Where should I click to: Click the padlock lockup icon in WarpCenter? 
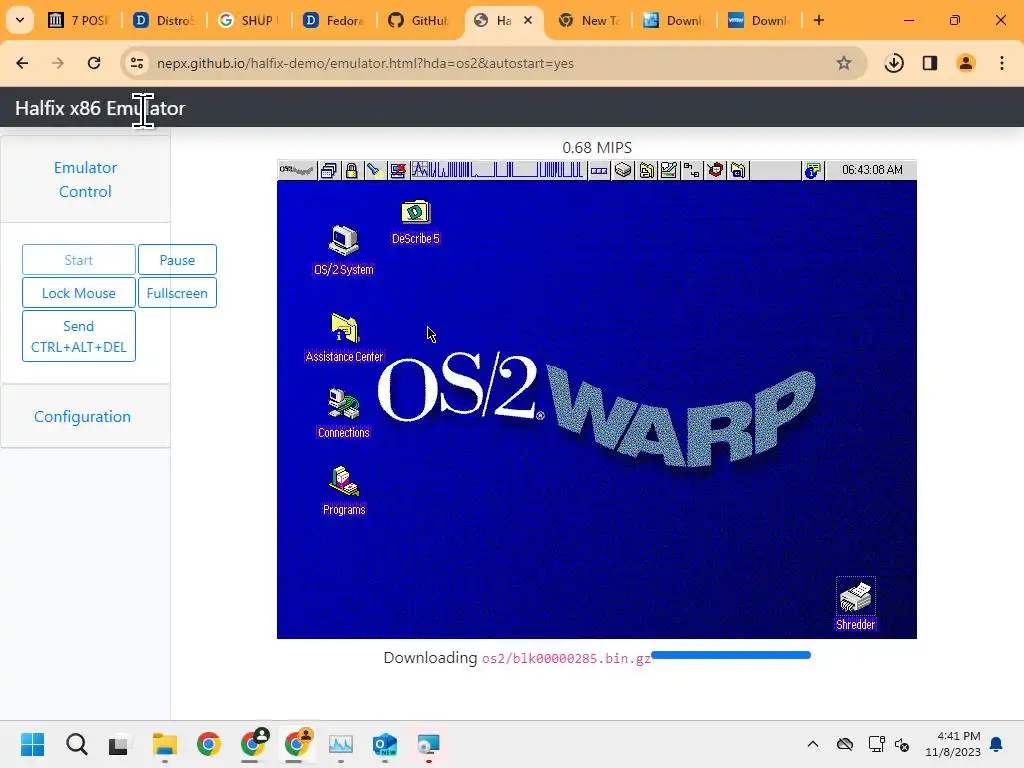click(x=351, y=170)
